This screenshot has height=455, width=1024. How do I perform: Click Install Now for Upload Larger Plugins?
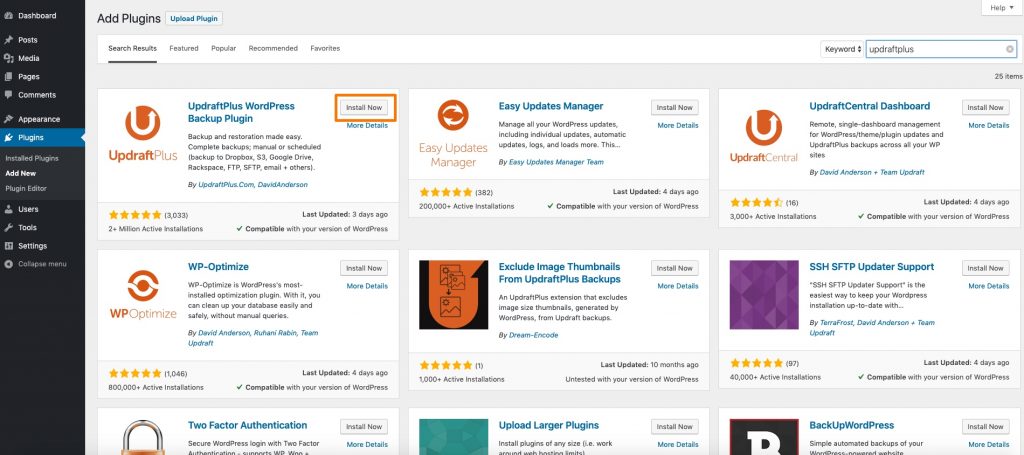[x=675, y=427]
